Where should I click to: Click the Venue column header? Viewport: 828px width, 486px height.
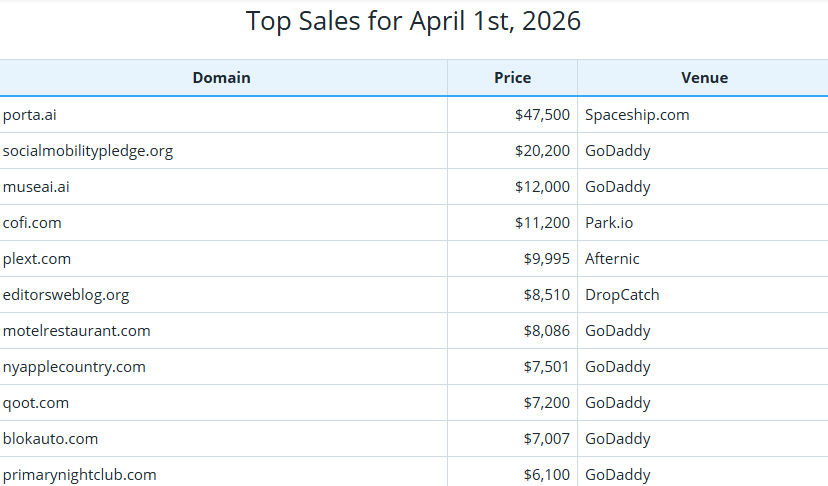pos(704,78)
